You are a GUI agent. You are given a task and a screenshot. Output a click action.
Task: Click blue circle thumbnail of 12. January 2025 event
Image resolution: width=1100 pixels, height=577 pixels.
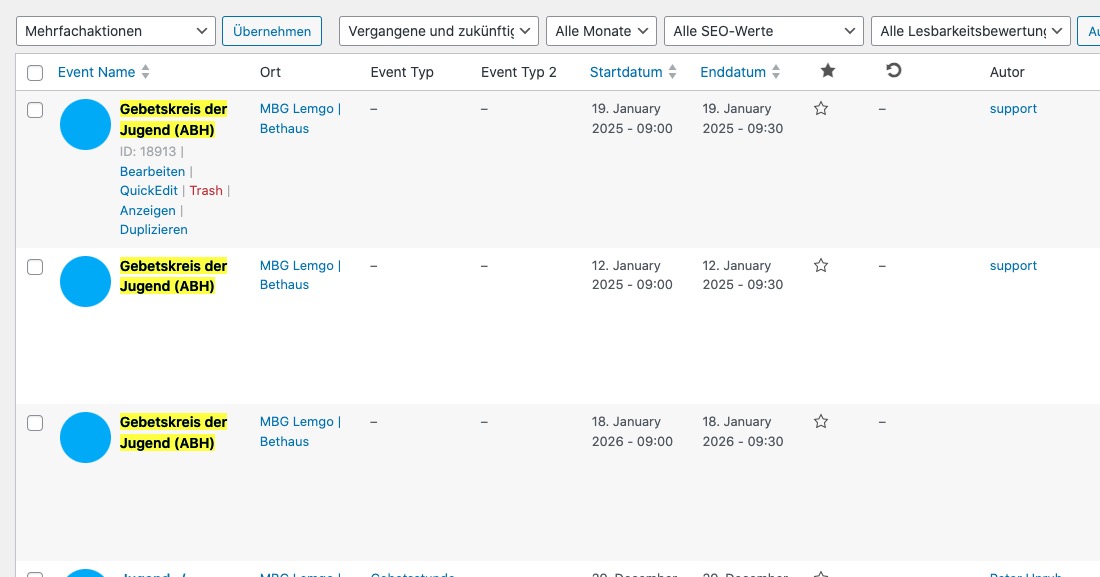(x=86, y=281)
